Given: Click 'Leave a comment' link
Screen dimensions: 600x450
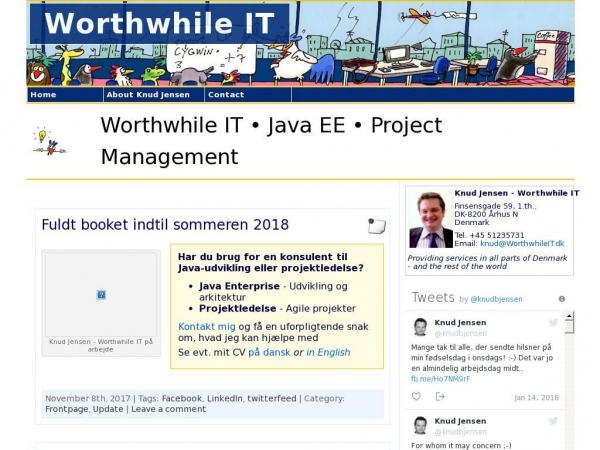Looking at the screenshot, I should point(168,409).
